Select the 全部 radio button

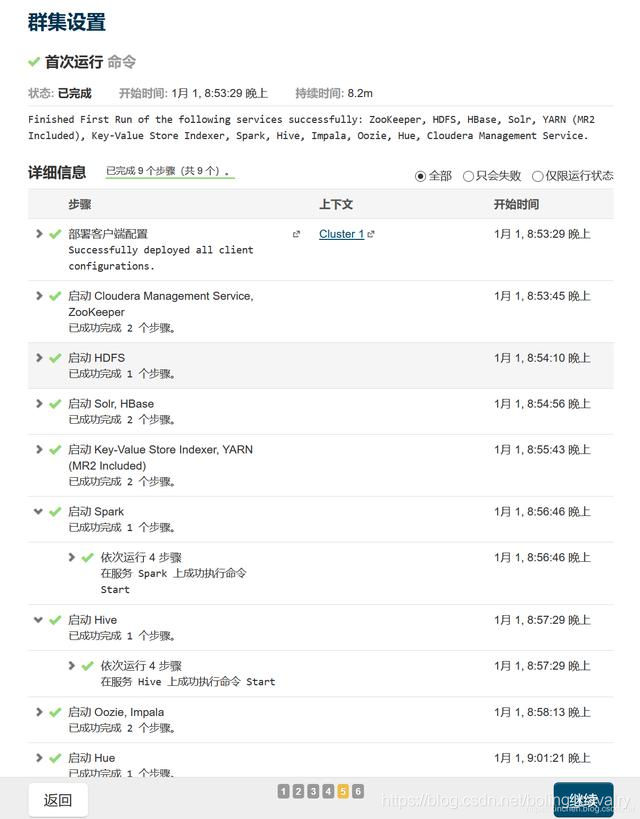(420, 177)
